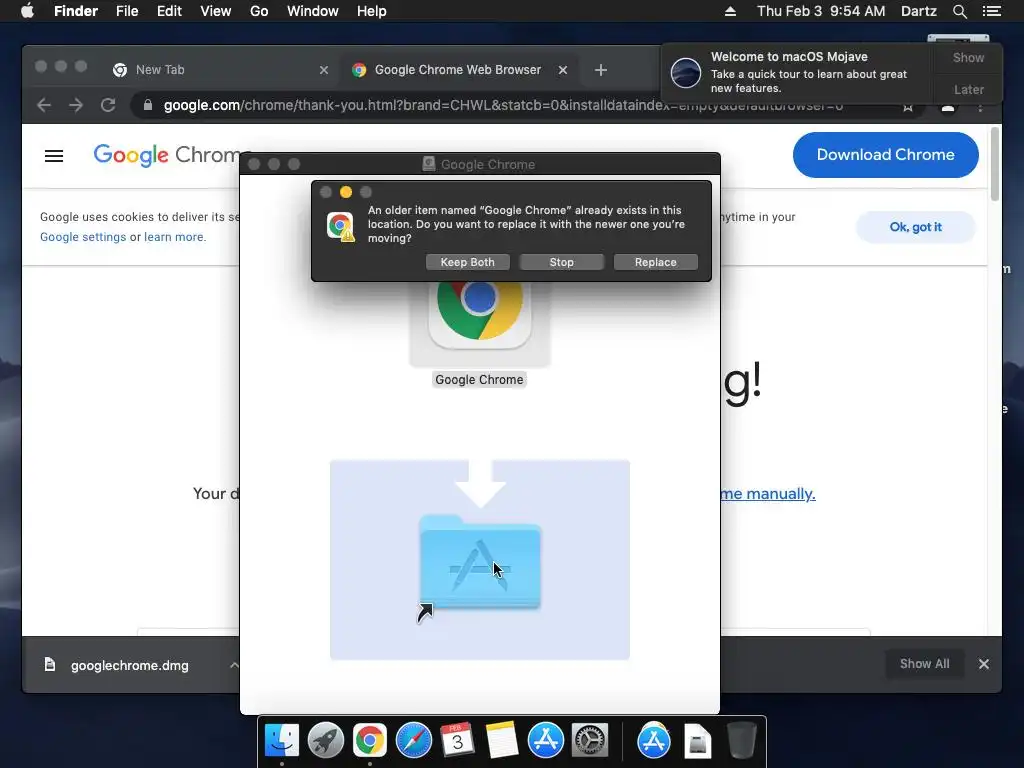This screenshot has width=1024, height=768.
Task: Expand the googlechrome.dmg download options chevron
Action: point(234,665)
